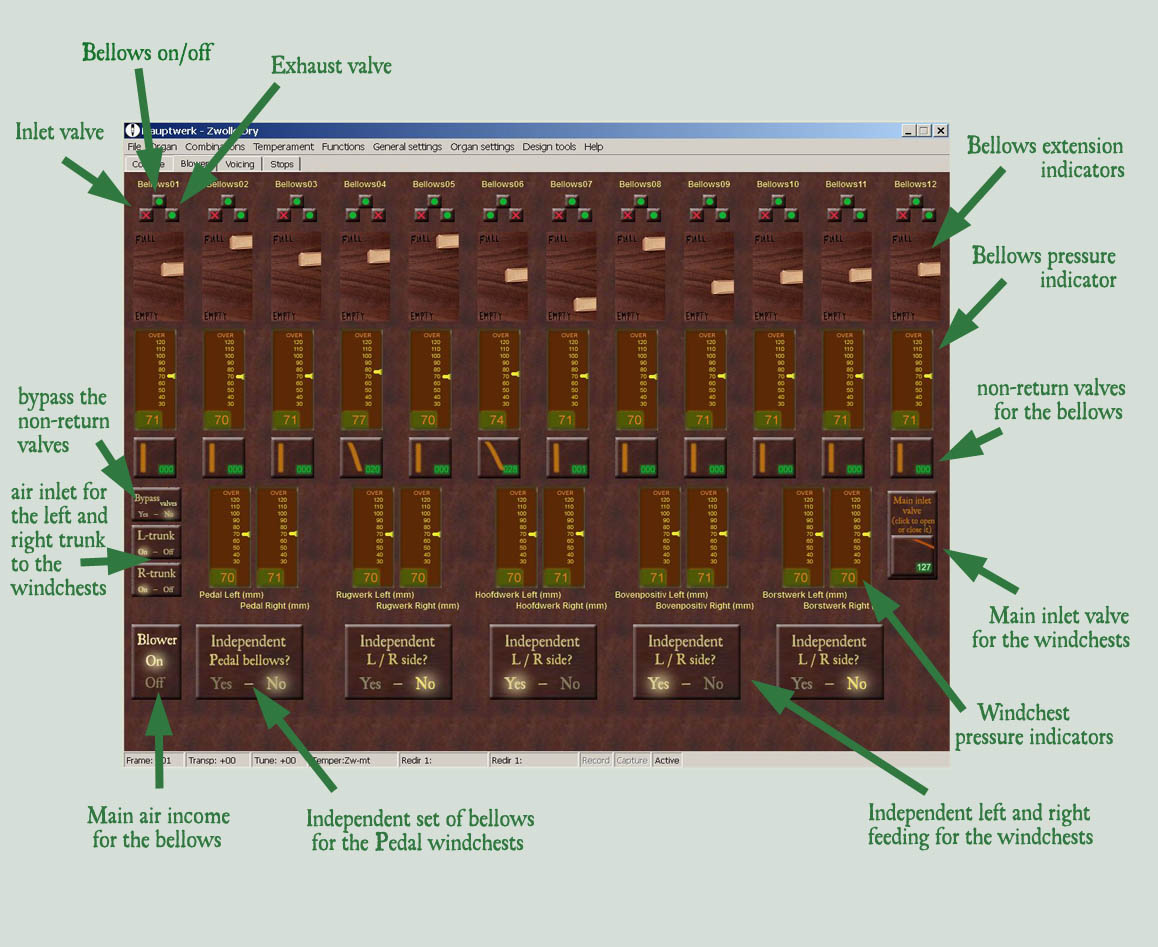Click the Bellows12 exhaust valve icon
The height and width of the screenshot is (947, 1158).
point(928,215)
